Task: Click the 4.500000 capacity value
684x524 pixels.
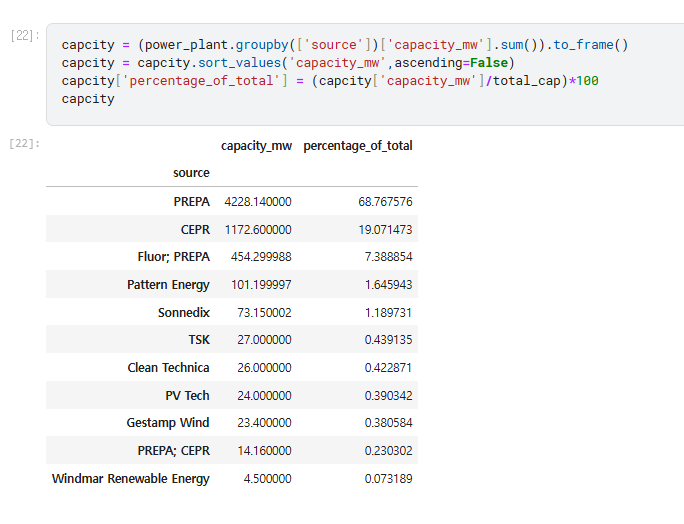Action: [267, 479]
